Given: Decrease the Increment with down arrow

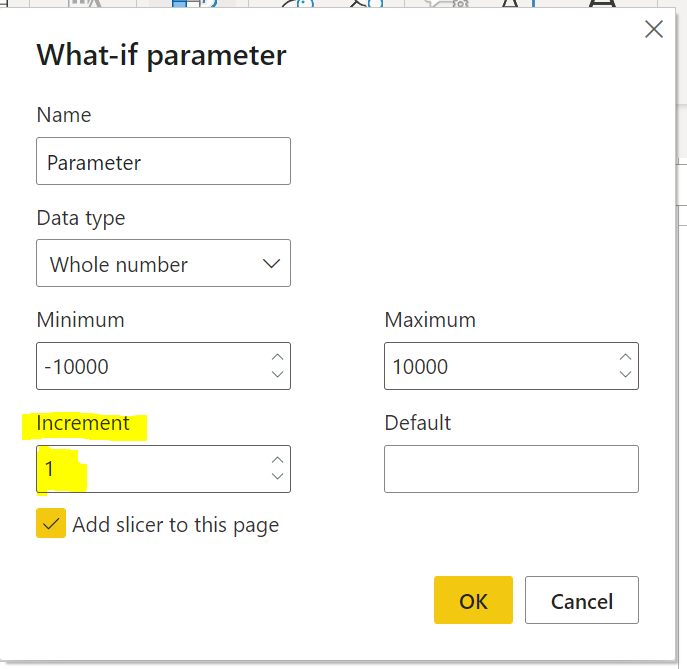Looking at the screenshot, I should pyautogui.click(x=277, y=476).
